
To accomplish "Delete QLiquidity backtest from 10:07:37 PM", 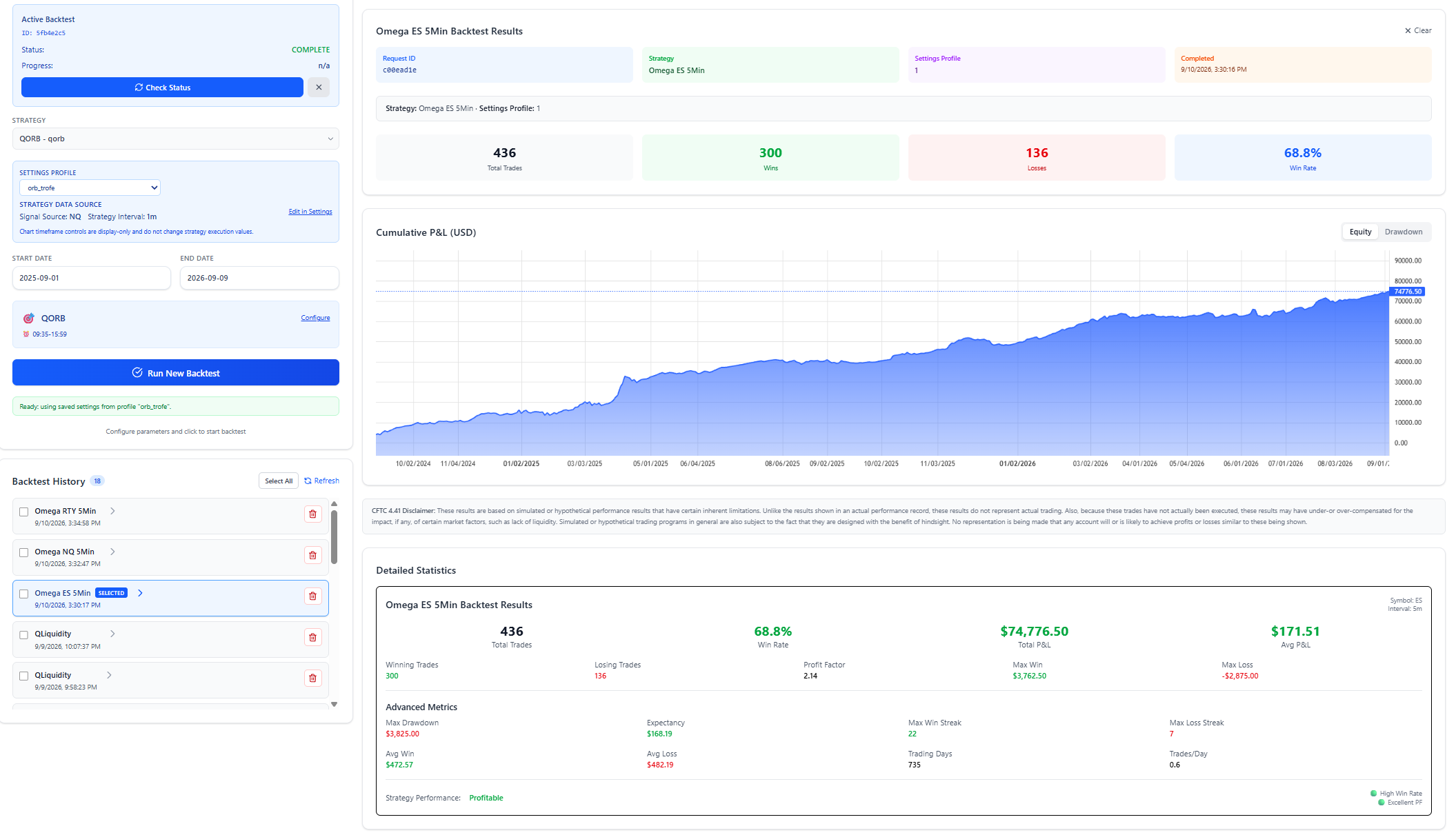I will (x=312, y=637).
